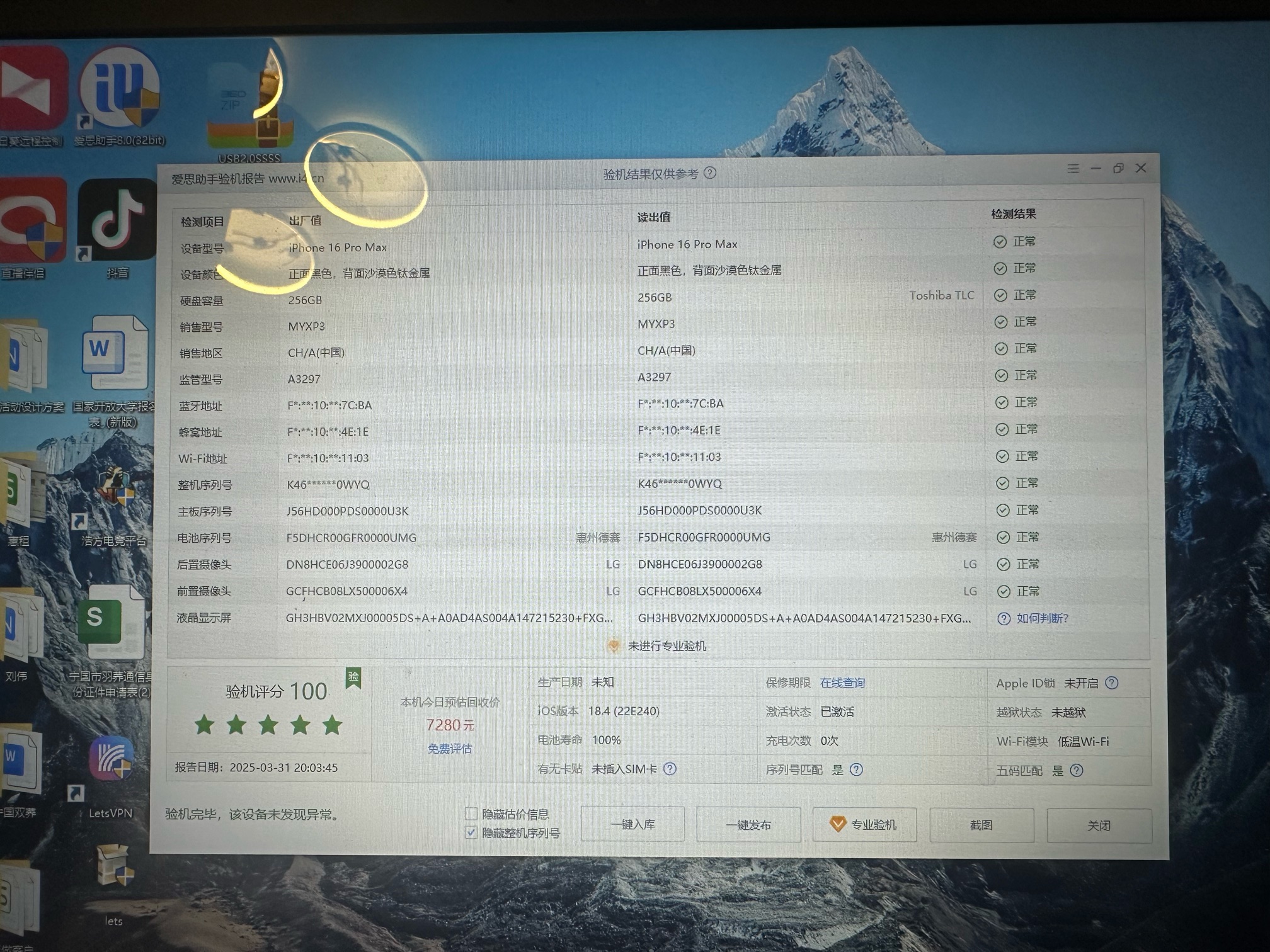Screen dimensions: 1270x952
Task: Click the 未进行专业验机 shield icon
Action: pos(614,646)
